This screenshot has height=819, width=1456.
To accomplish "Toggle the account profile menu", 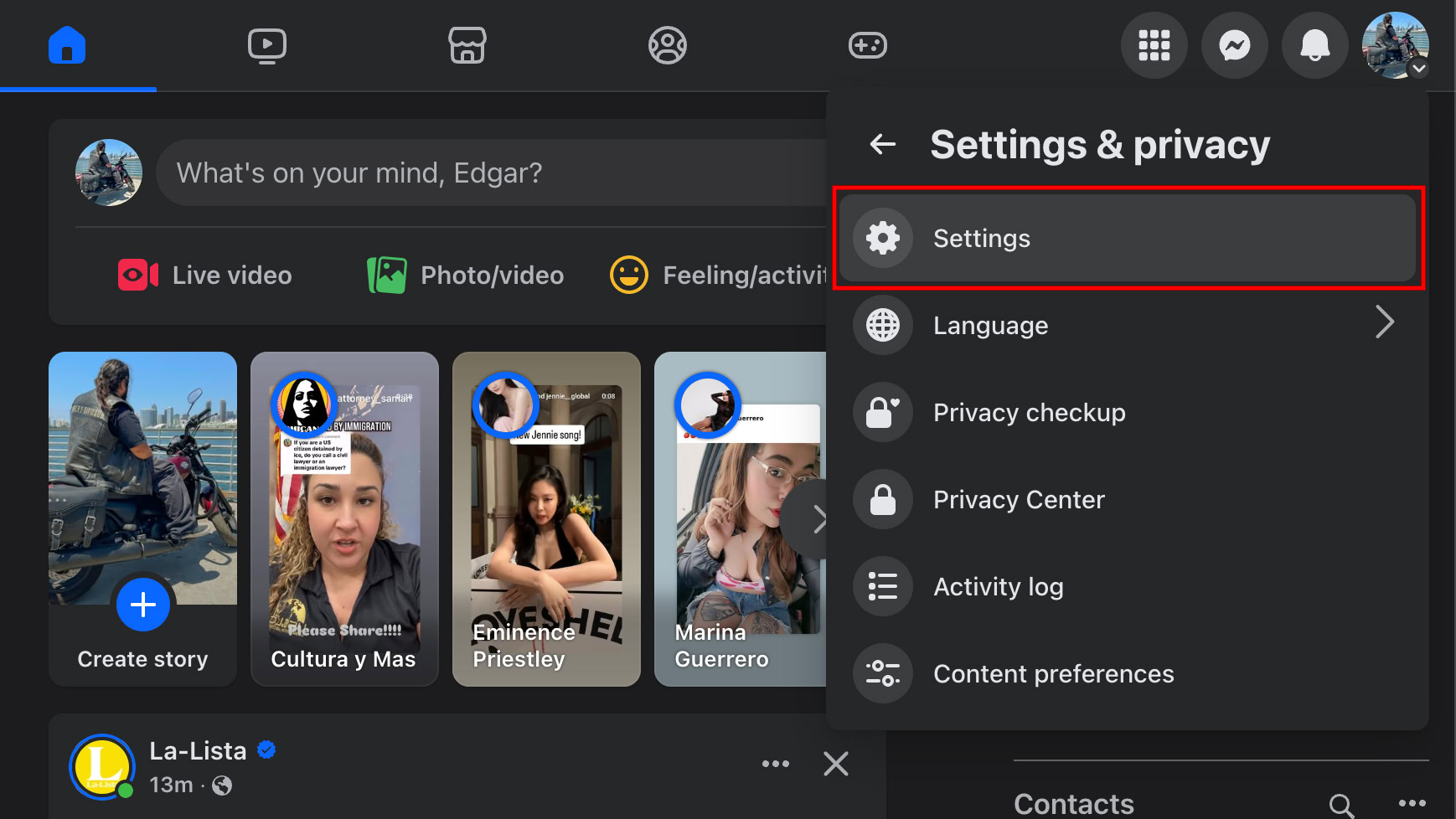I will pos(1395,45).
